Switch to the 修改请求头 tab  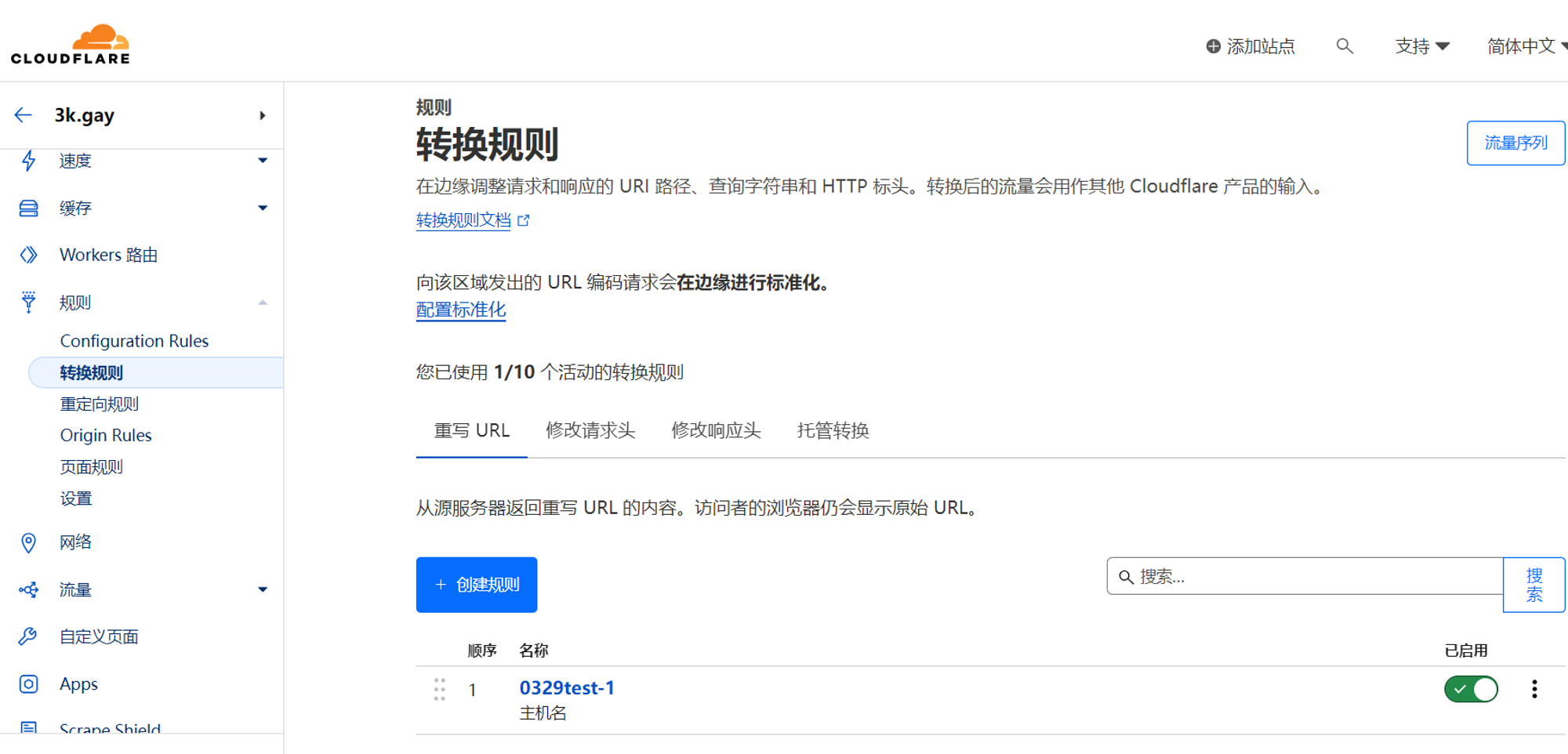[590, 430]
